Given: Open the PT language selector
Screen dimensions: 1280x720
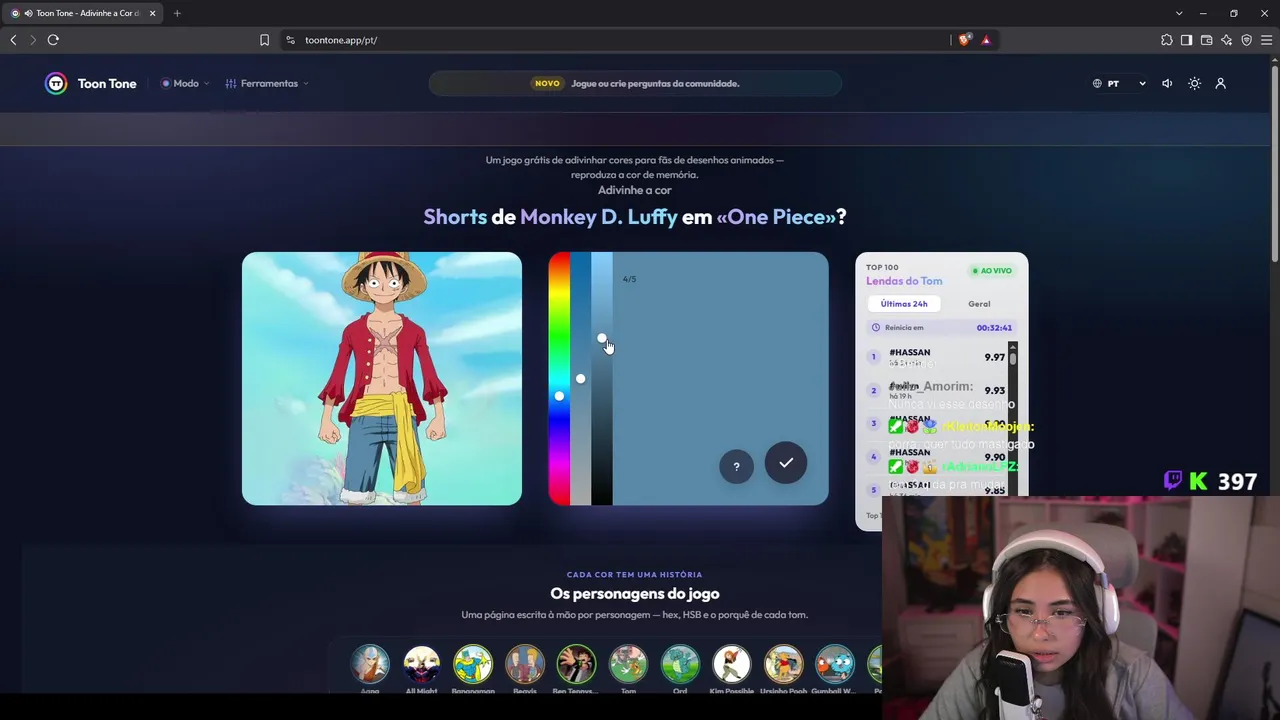Looking at the screenshot, I should (1119, 84).
